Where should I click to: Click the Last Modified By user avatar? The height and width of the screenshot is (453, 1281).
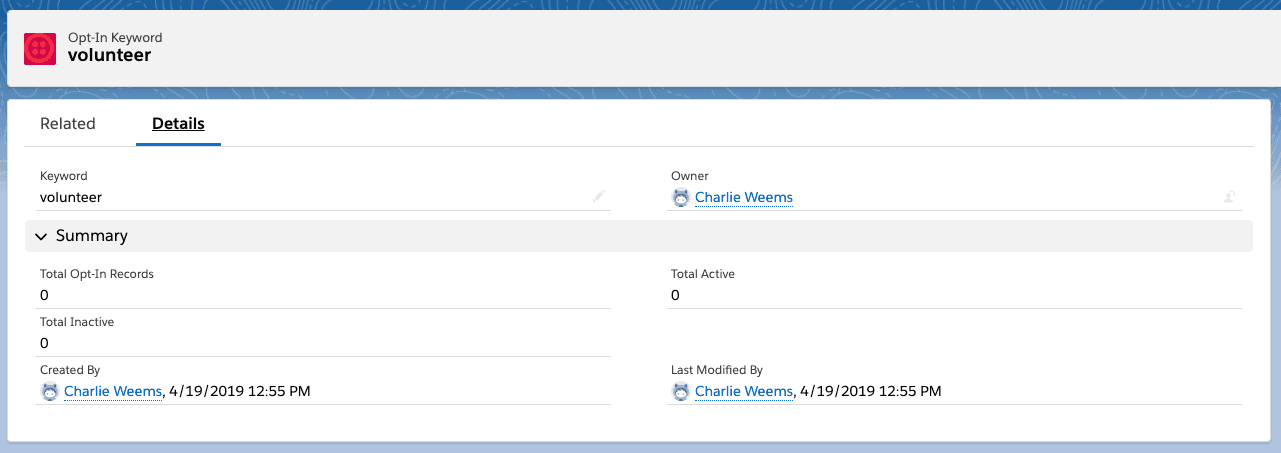coord(681,392)
